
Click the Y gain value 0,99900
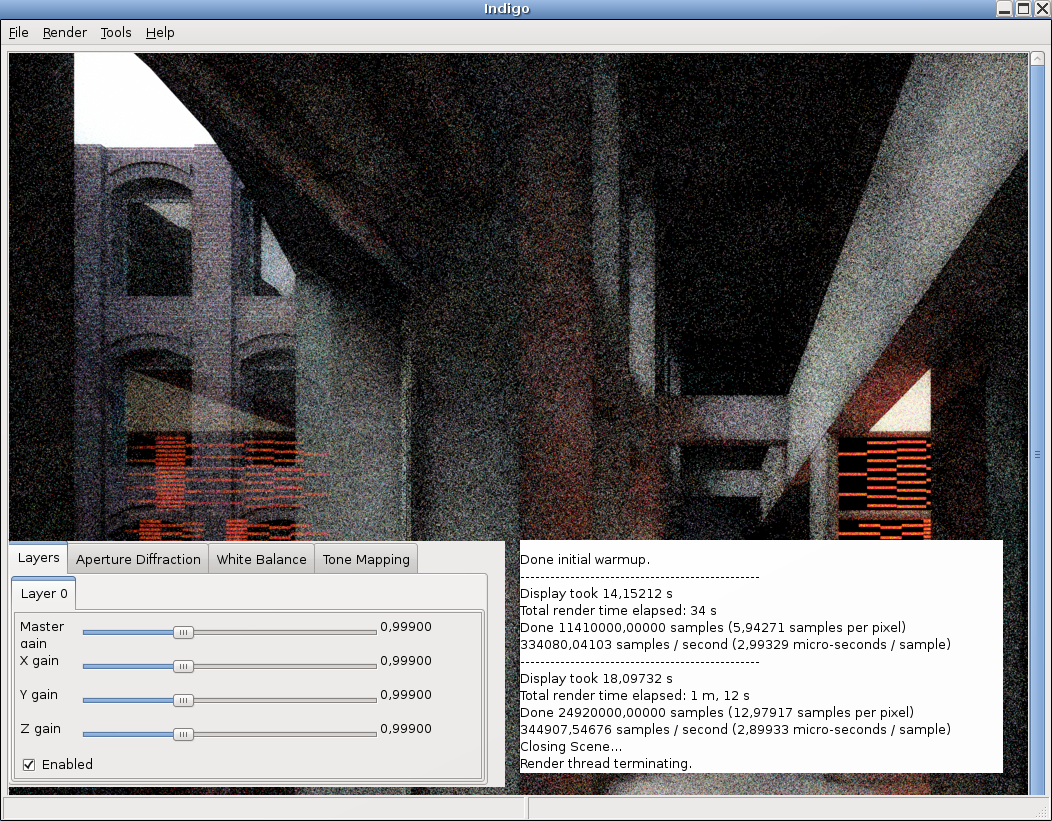point(406,695)
